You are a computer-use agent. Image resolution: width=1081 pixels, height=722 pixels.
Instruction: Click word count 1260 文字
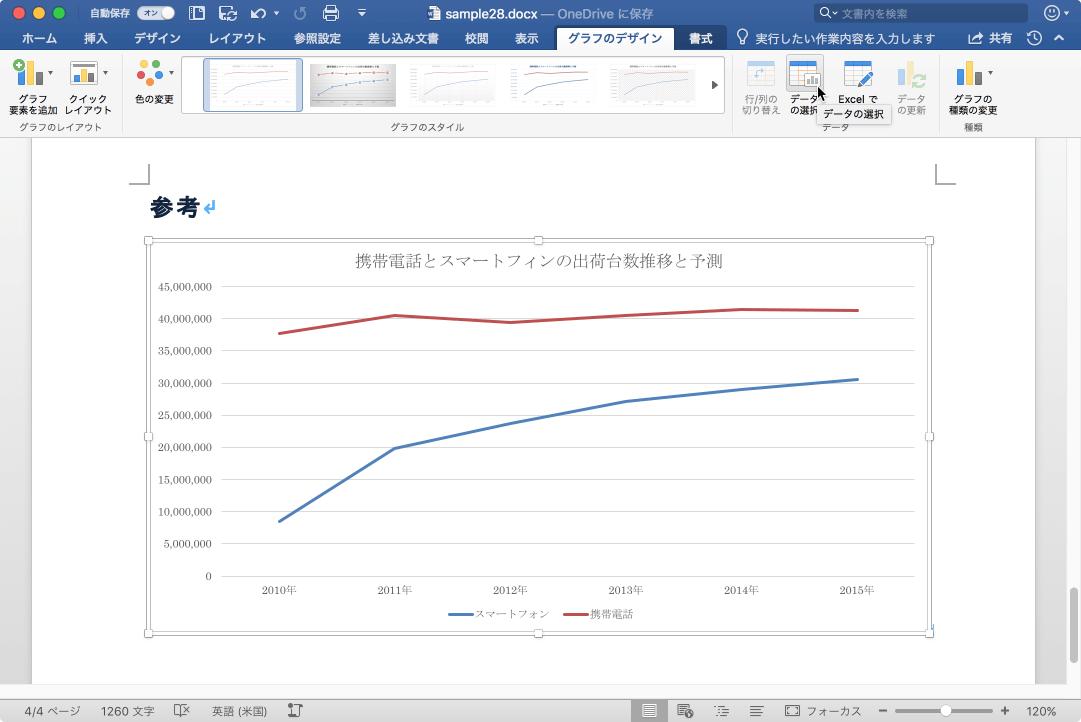pos(128,711)
